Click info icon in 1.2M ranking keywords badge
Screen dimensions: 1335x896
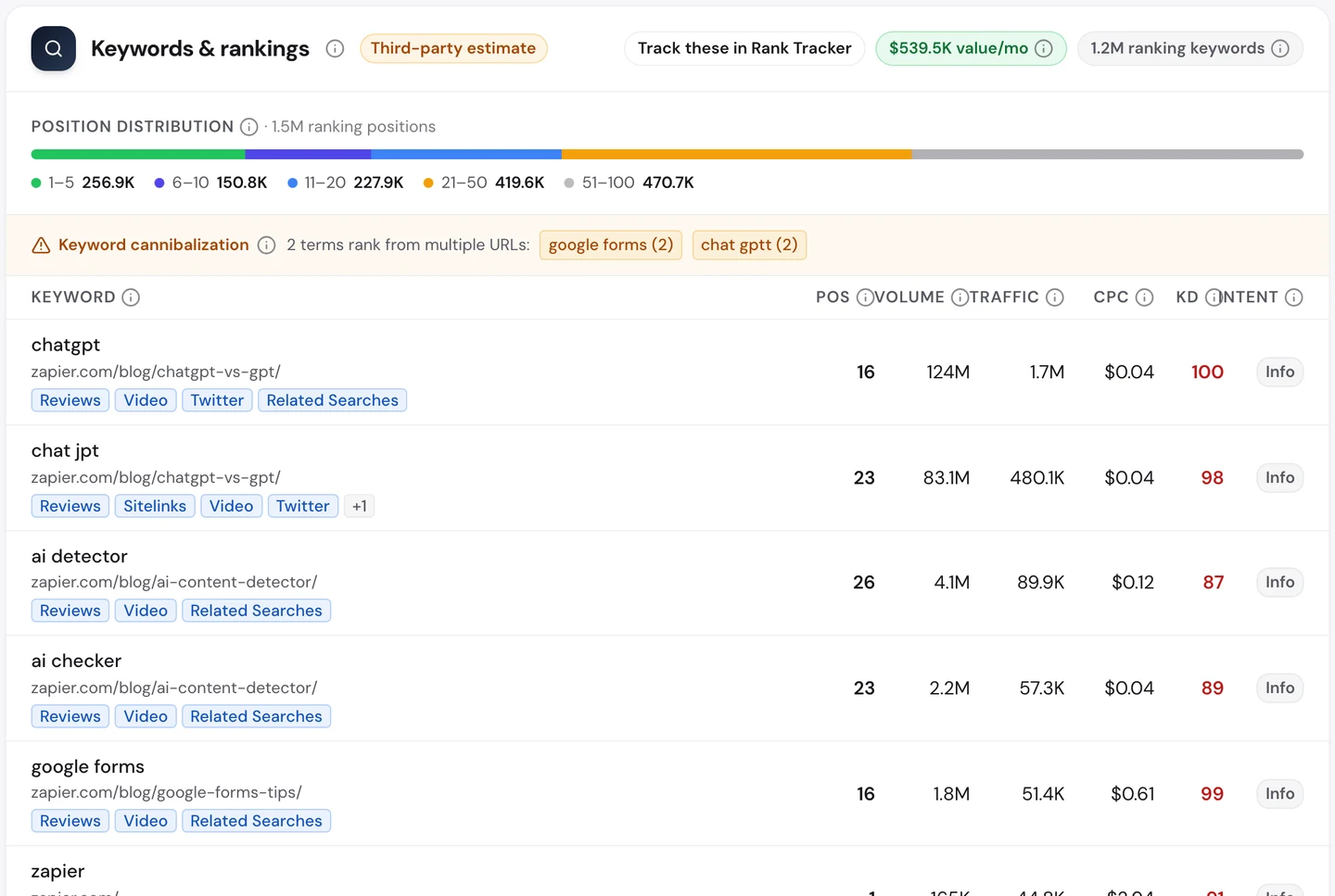pos(1279,48)
